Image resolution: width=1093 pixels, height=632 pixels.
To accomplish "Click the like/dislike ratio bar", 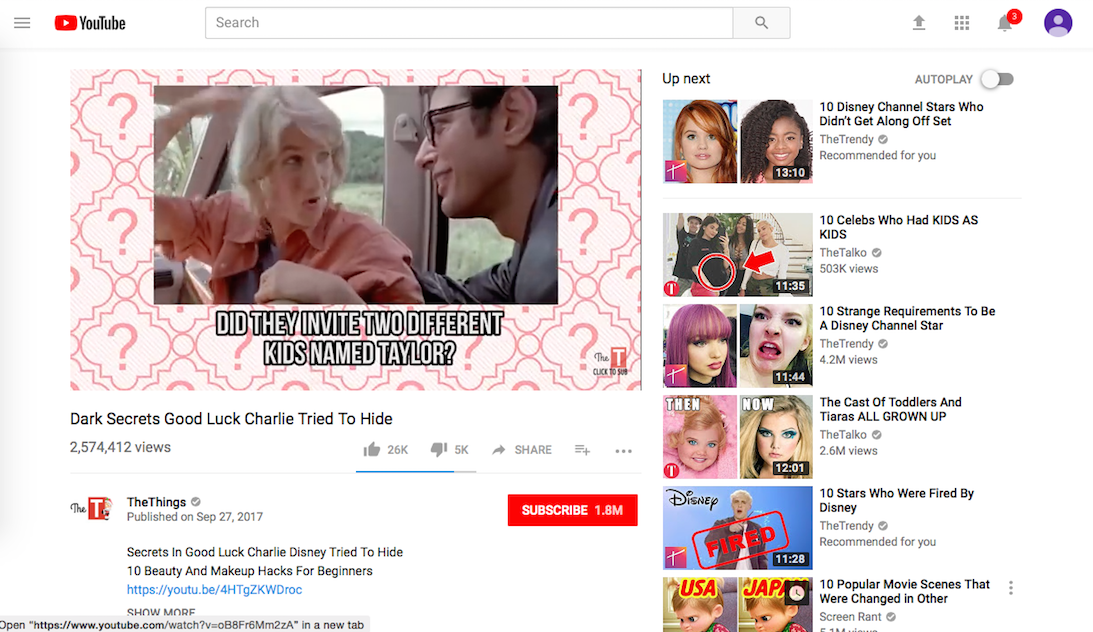I will tap(416, 472).
